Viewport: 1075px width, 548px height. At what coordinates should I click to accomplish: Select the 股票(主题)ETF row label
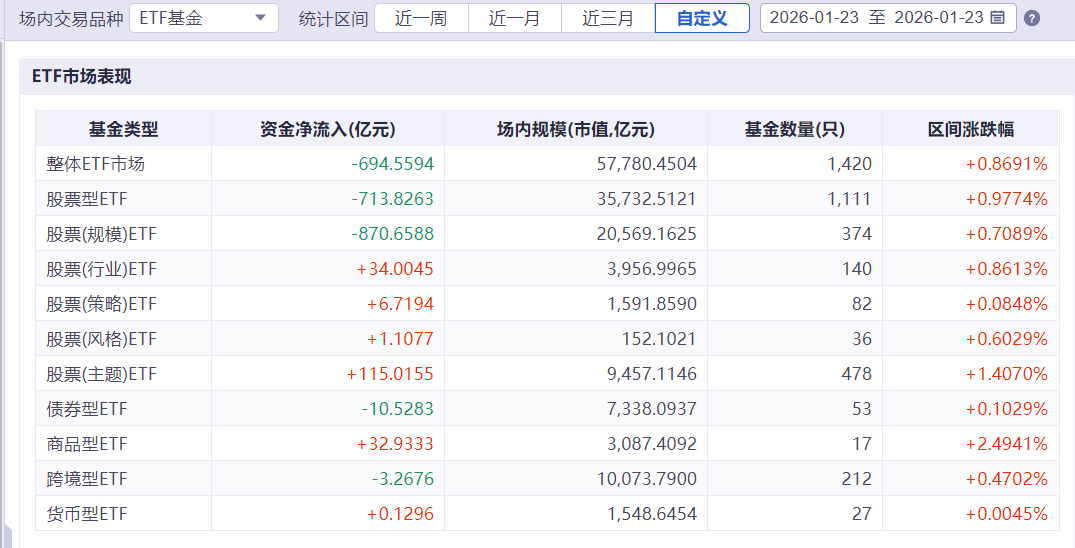click(101, 374)
